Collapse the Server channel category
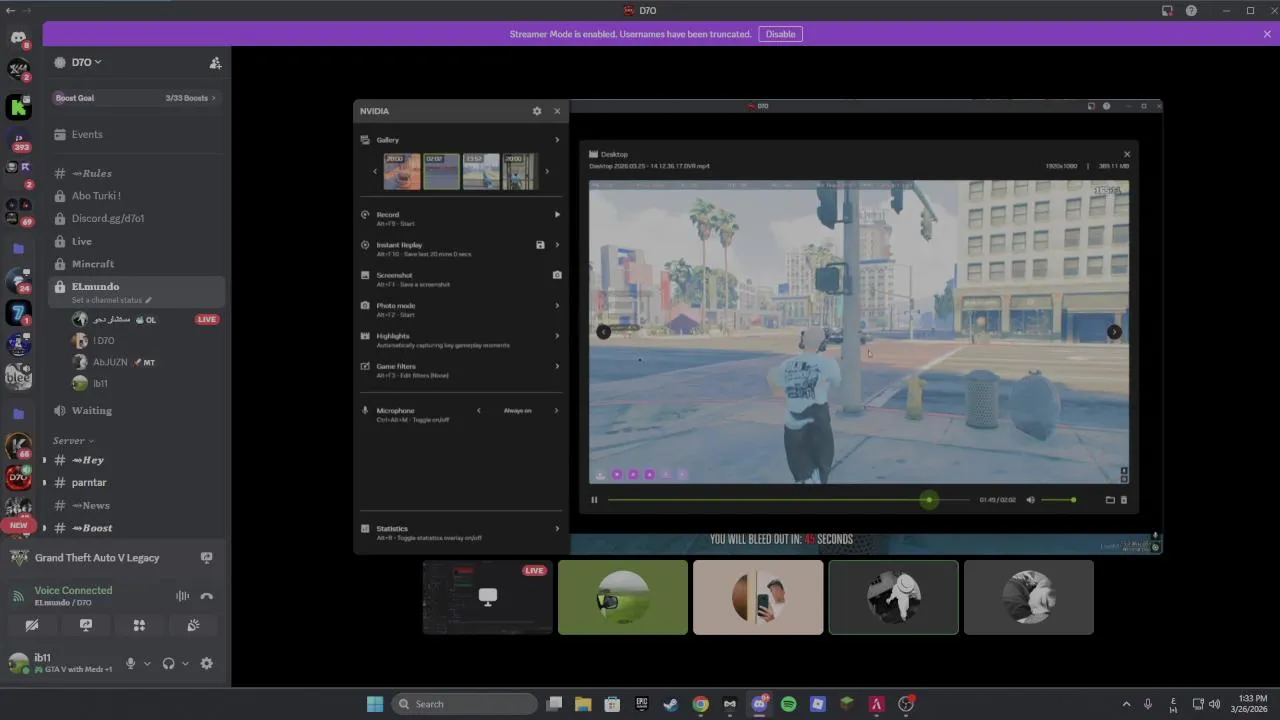The image size is (1280, 720). tap(74, 441)
